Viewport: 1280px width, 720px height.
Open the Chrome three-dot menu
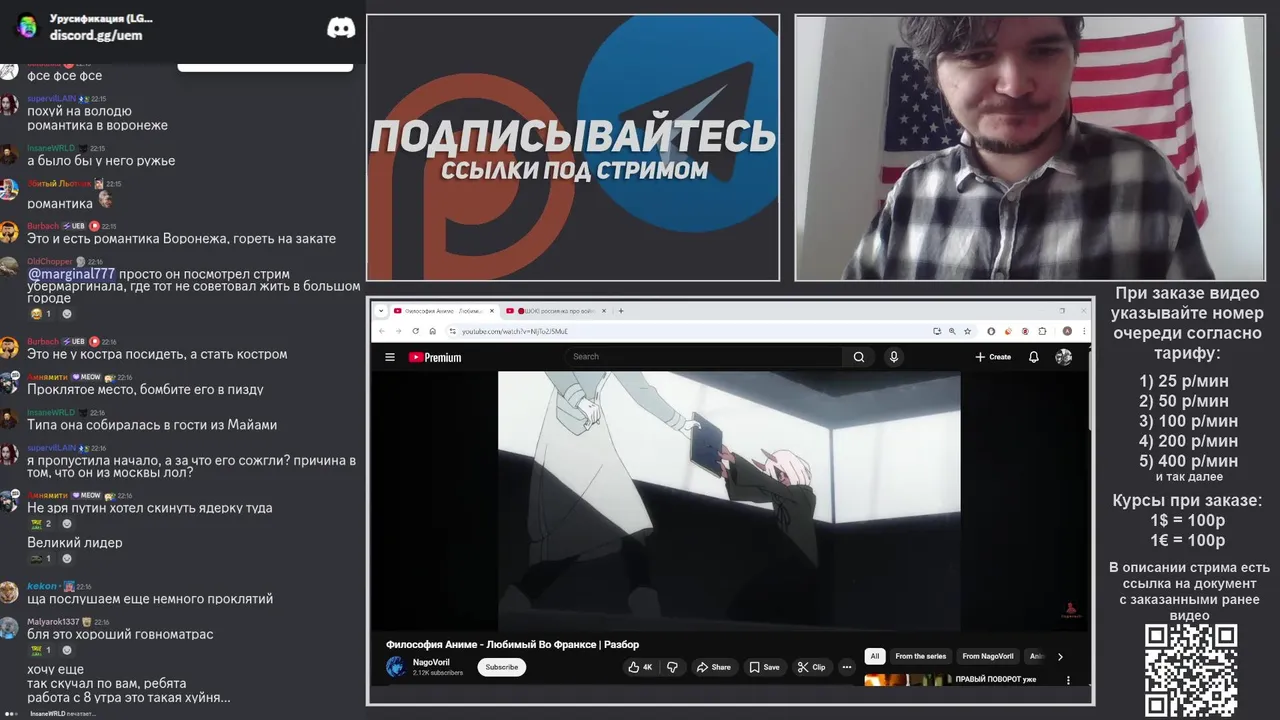(x=1083, y=331)
